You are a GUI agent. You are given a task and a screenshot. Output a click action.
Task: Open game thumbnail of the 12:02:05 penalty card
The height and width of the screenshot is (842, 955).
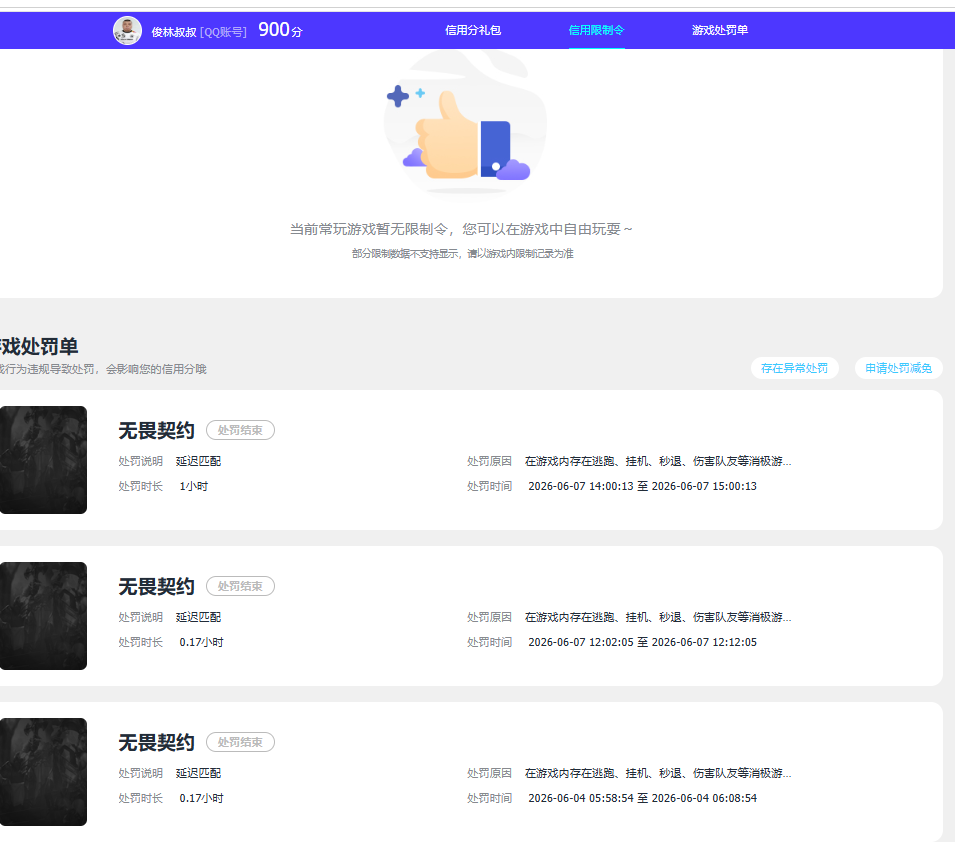click(43, 616)
